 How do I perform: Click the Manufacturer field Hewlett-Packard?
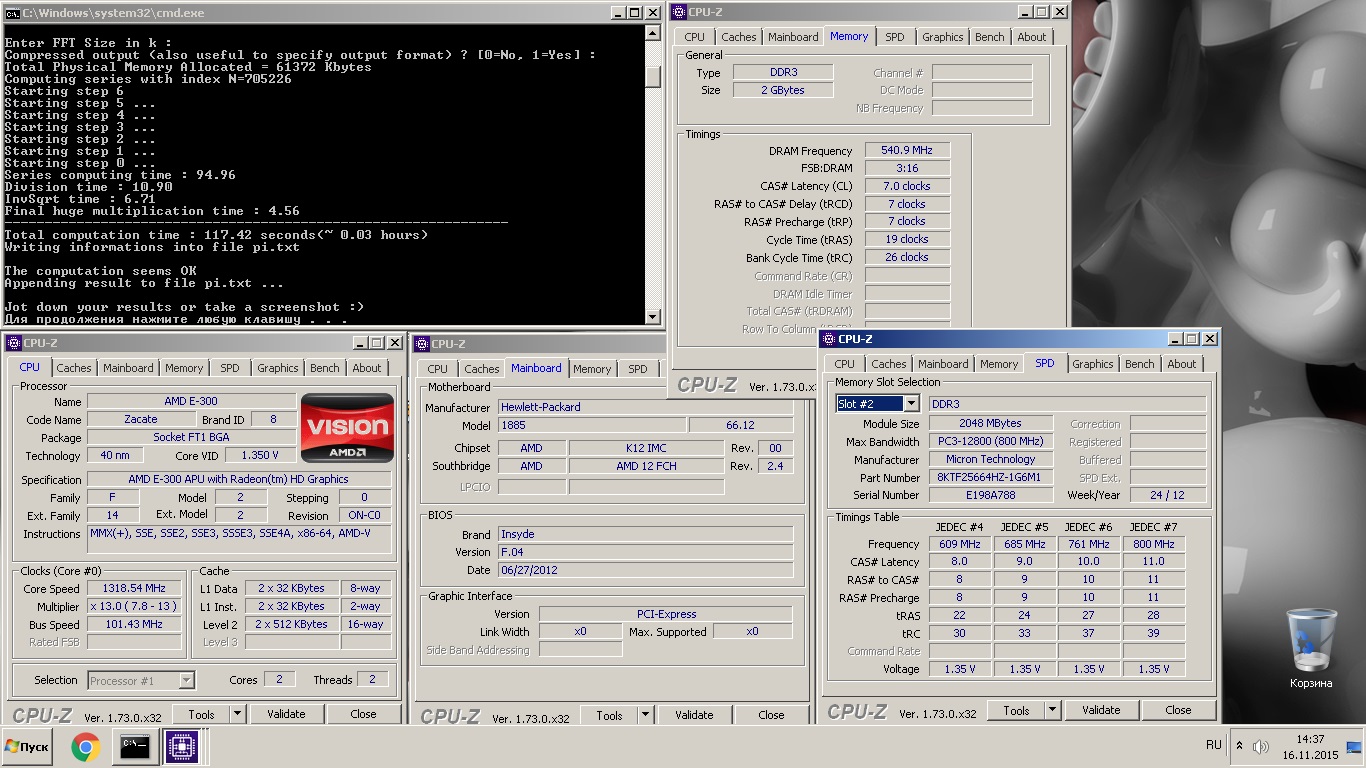point(646,407)
